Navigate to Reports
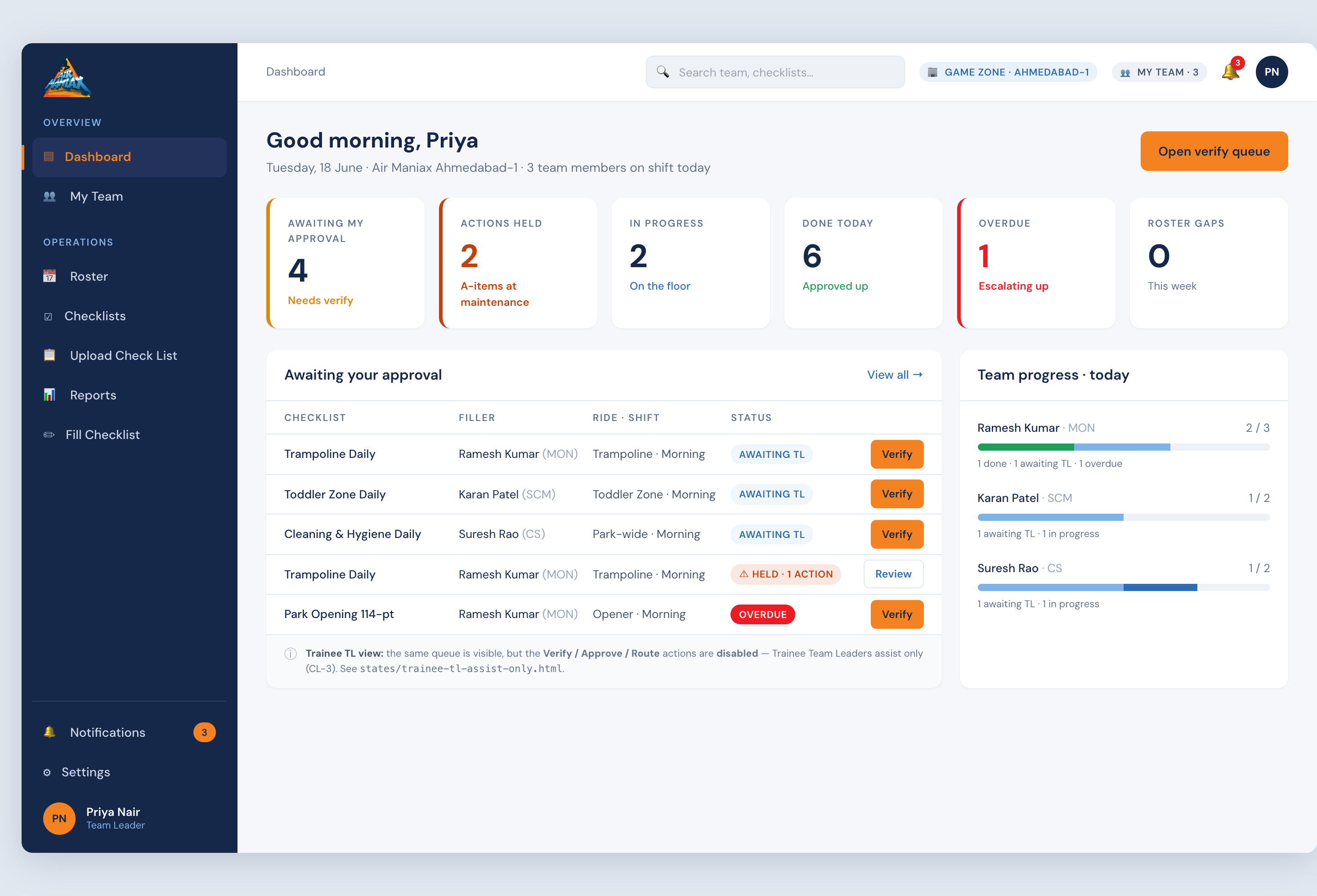The width and height of the screenshot is (1317, 896). point(129,395)
